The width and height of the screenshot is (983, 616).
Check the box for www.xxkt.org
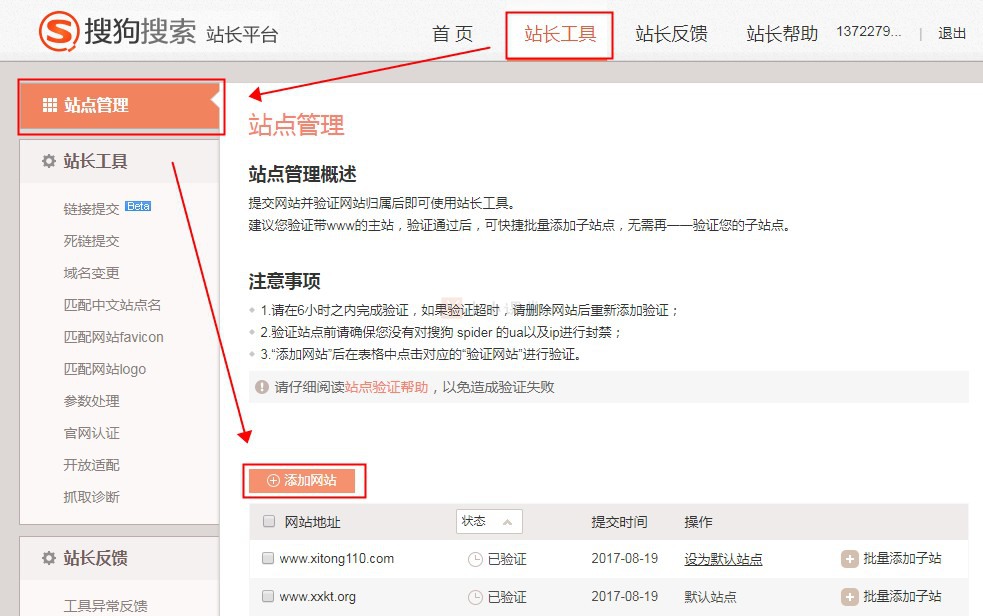[268, 596]
